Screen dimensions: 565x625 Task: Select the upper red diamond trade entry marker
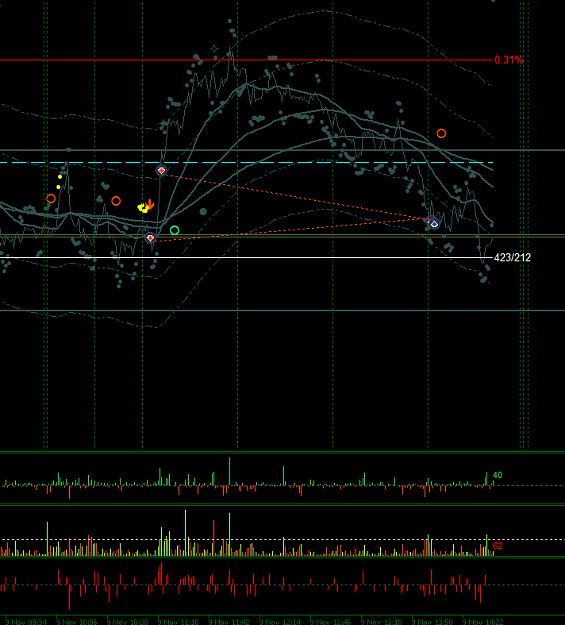tap(161, 171)
